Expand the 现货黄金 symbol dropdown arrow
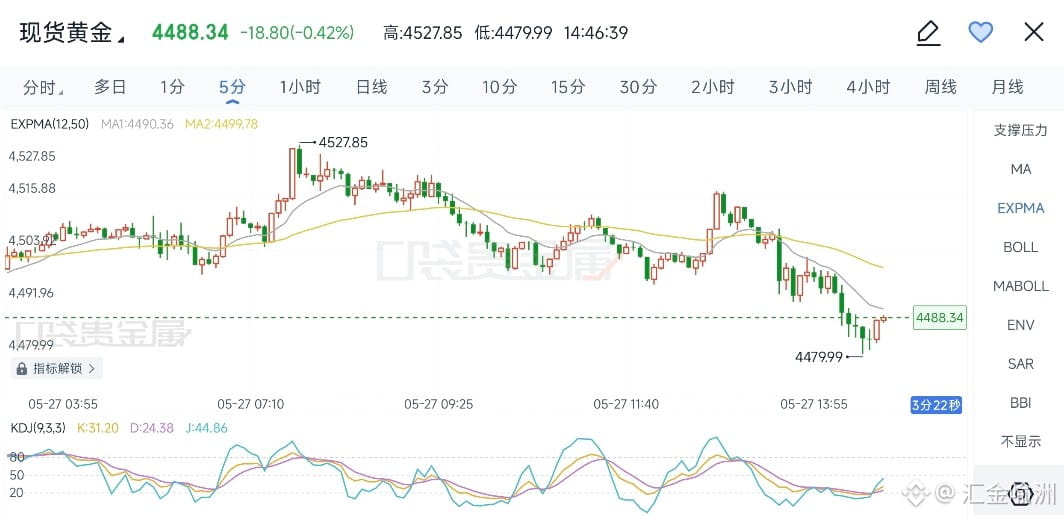The height and width of the screenshot is (519, 1064). [x=121, y=39]
